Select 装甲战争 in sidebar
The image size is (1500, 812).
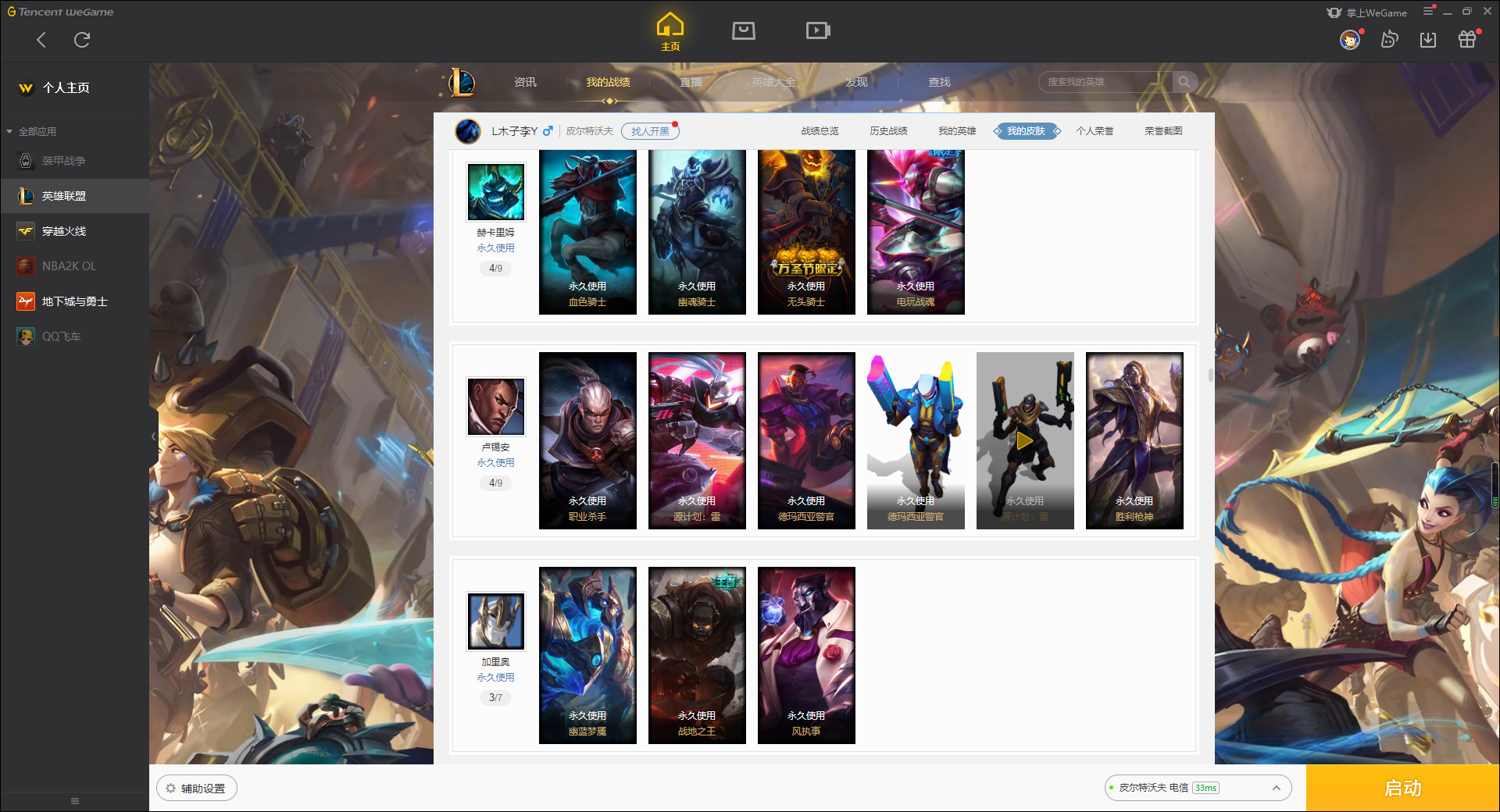point(74,161)
